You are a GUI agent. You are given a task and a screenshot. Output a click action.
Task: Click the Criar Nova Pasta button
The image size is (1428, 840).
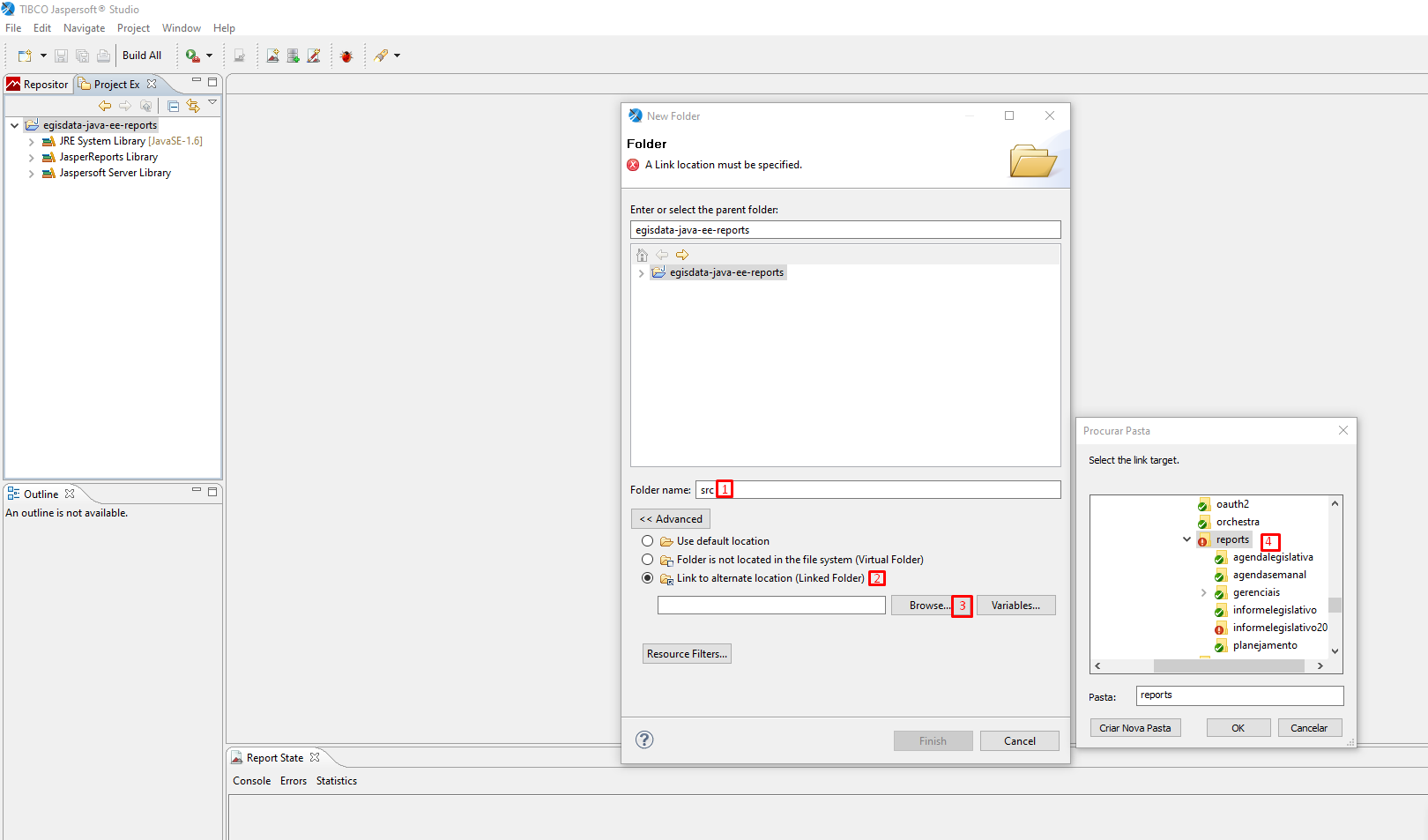pyautogui.click(x=1134, y=728)
